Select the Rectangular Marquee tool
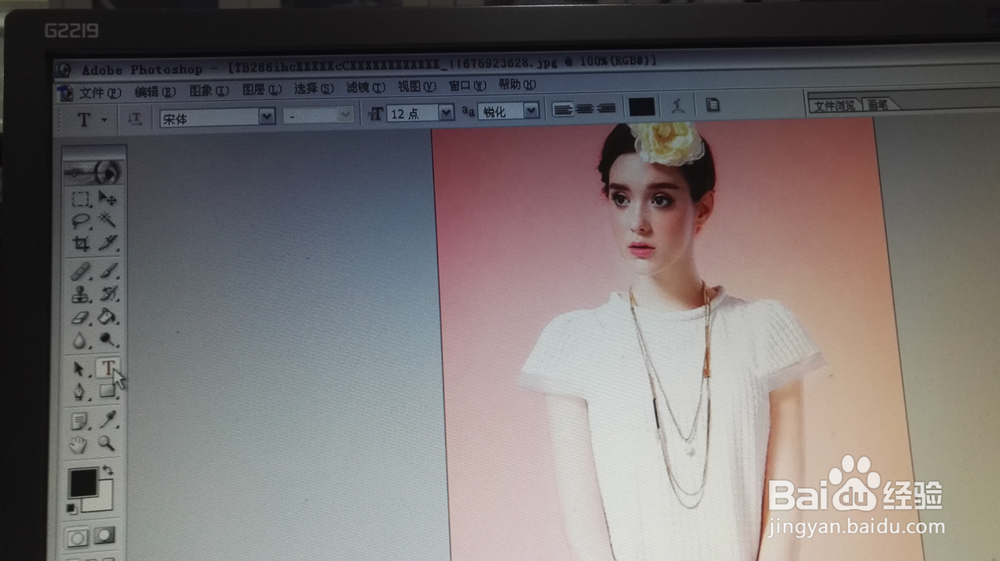The width and height of the screenshot is (1000, 561). pyautogui.click(x=80, y=199)
